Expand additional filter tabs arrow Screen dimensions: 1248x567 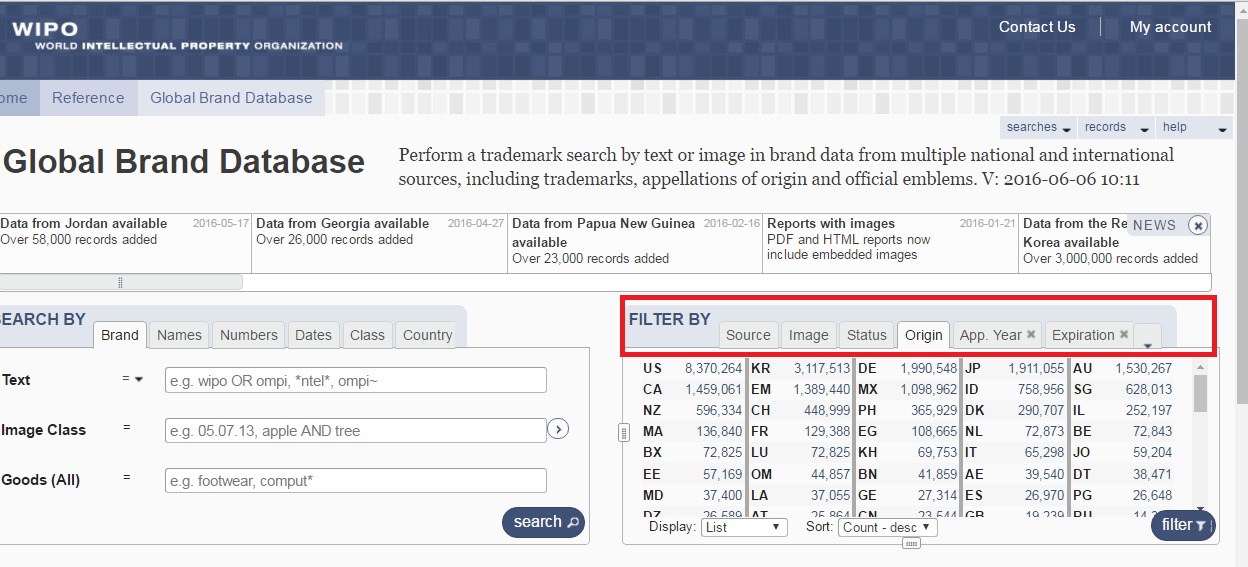click(1148, 338)
